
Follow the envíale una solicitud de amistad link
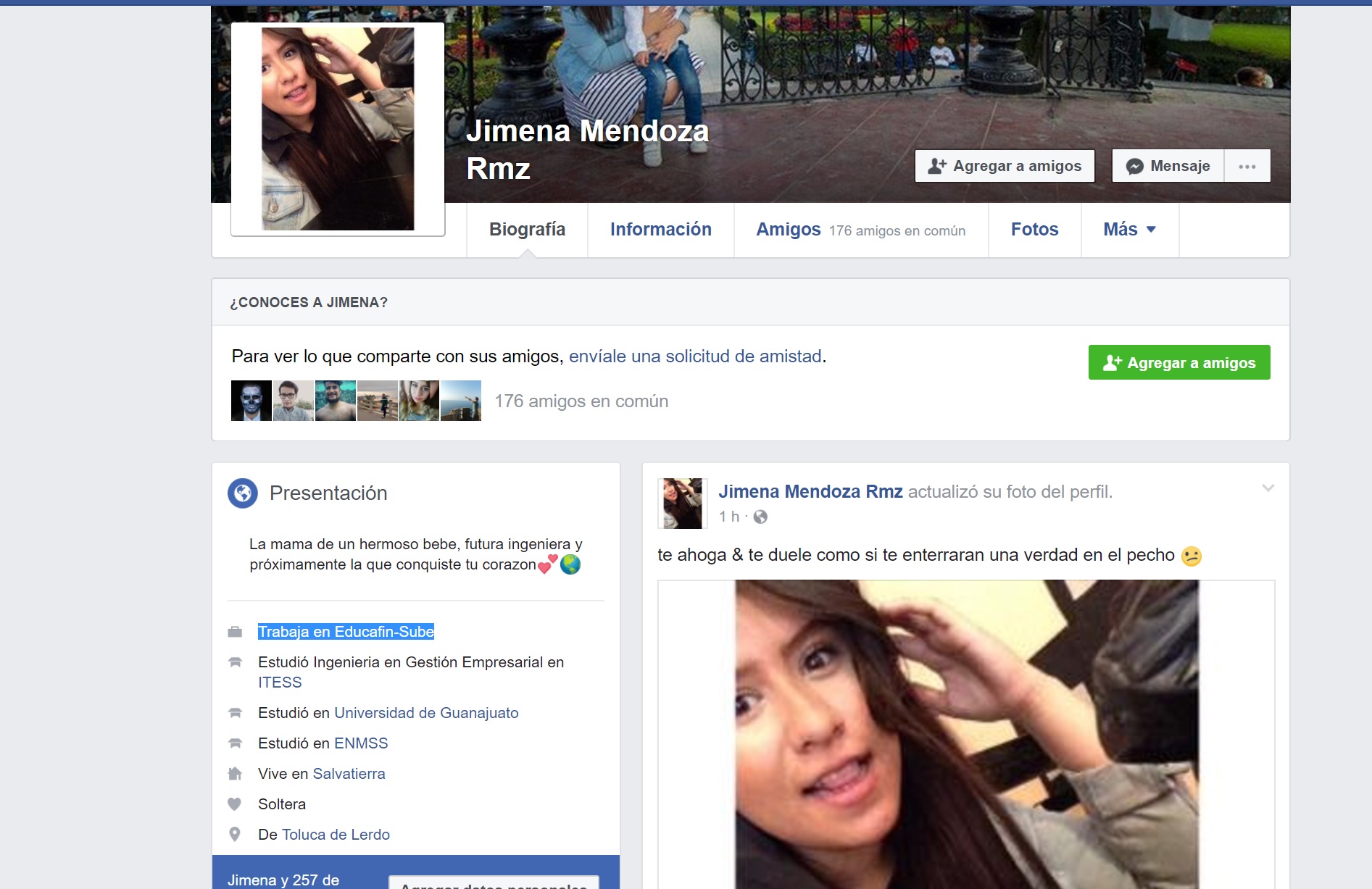(694, 356)
